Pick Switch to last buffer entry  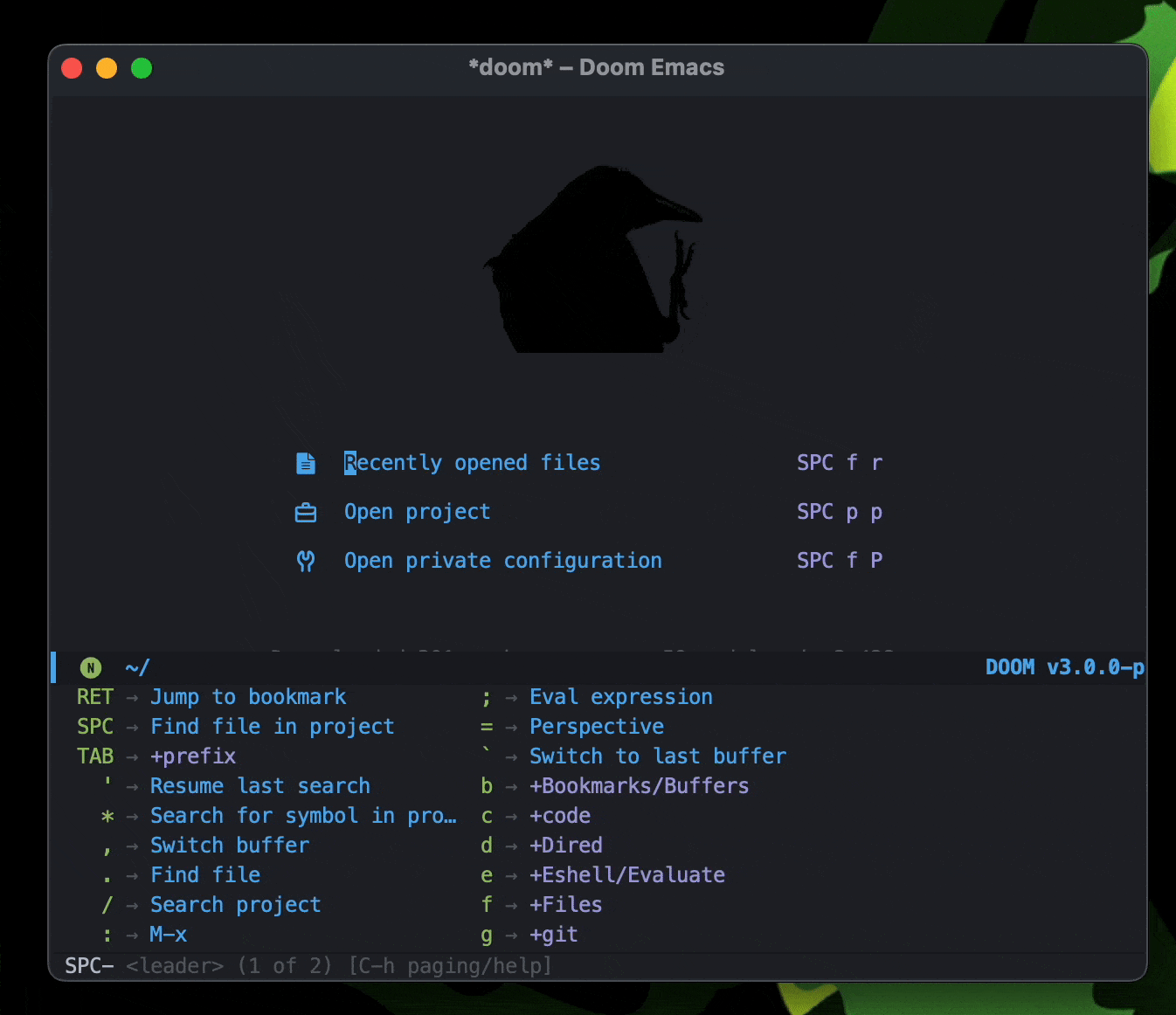pyautogui.click(x=657, y=756)
